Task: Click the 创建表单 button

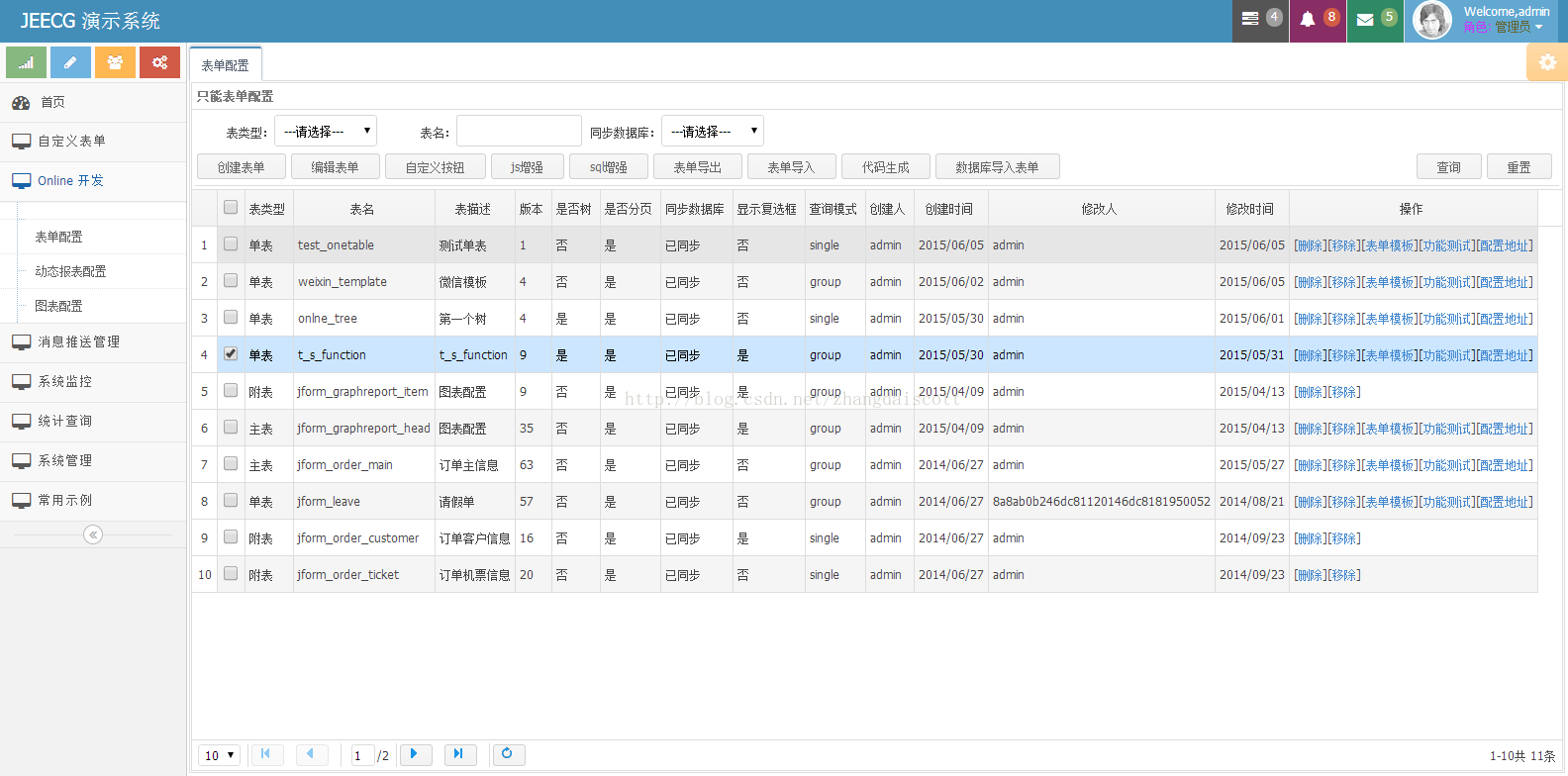Action: point(242,167)
